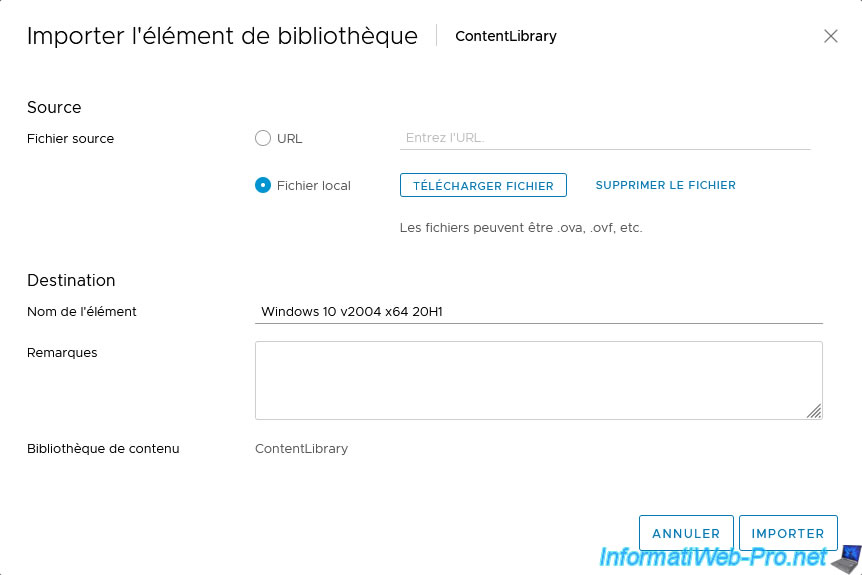Select the Fichier local radio button
The height and width of the screenshot is (575, 862).
[263, 185]
